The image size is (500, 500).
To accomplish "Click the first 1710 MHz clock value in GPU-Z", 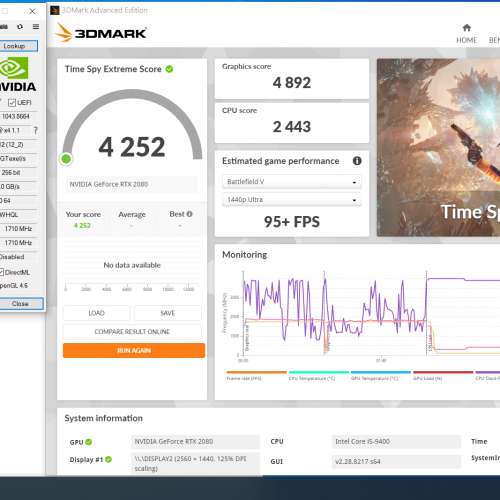I will (18, 229).
